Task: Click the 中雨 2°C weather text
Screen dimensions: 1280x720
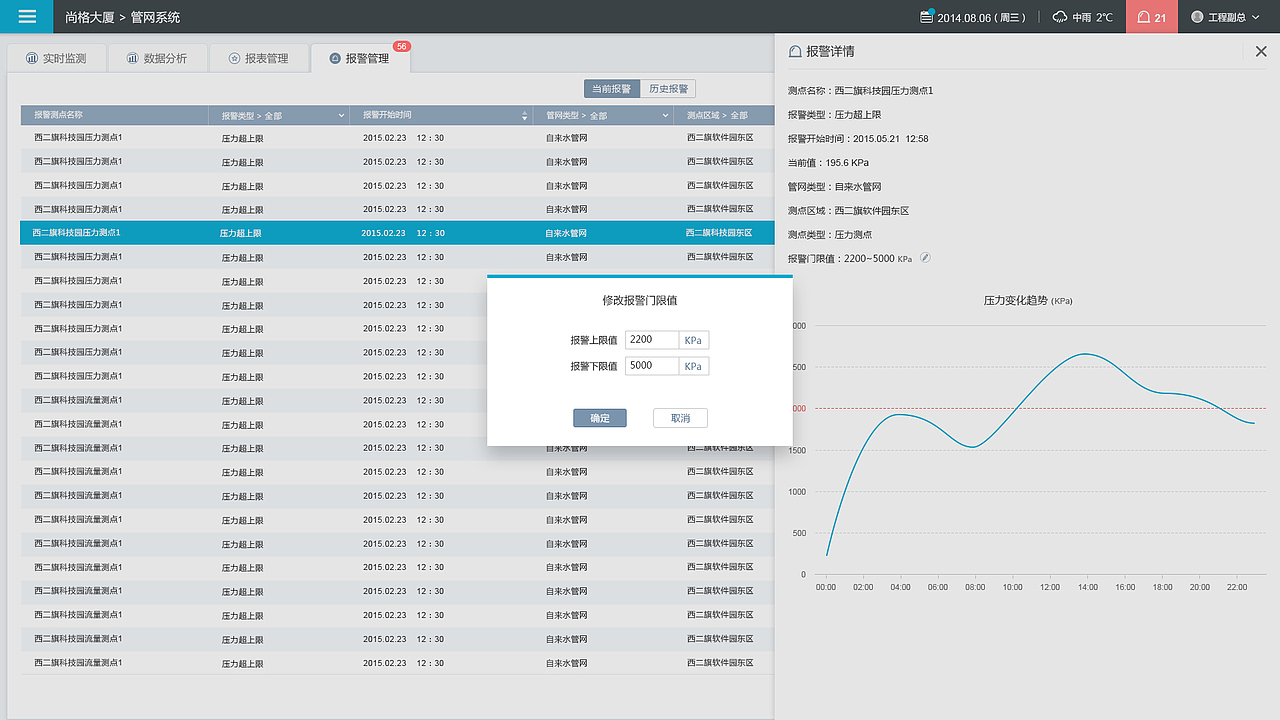Action: coord(1092,18)
